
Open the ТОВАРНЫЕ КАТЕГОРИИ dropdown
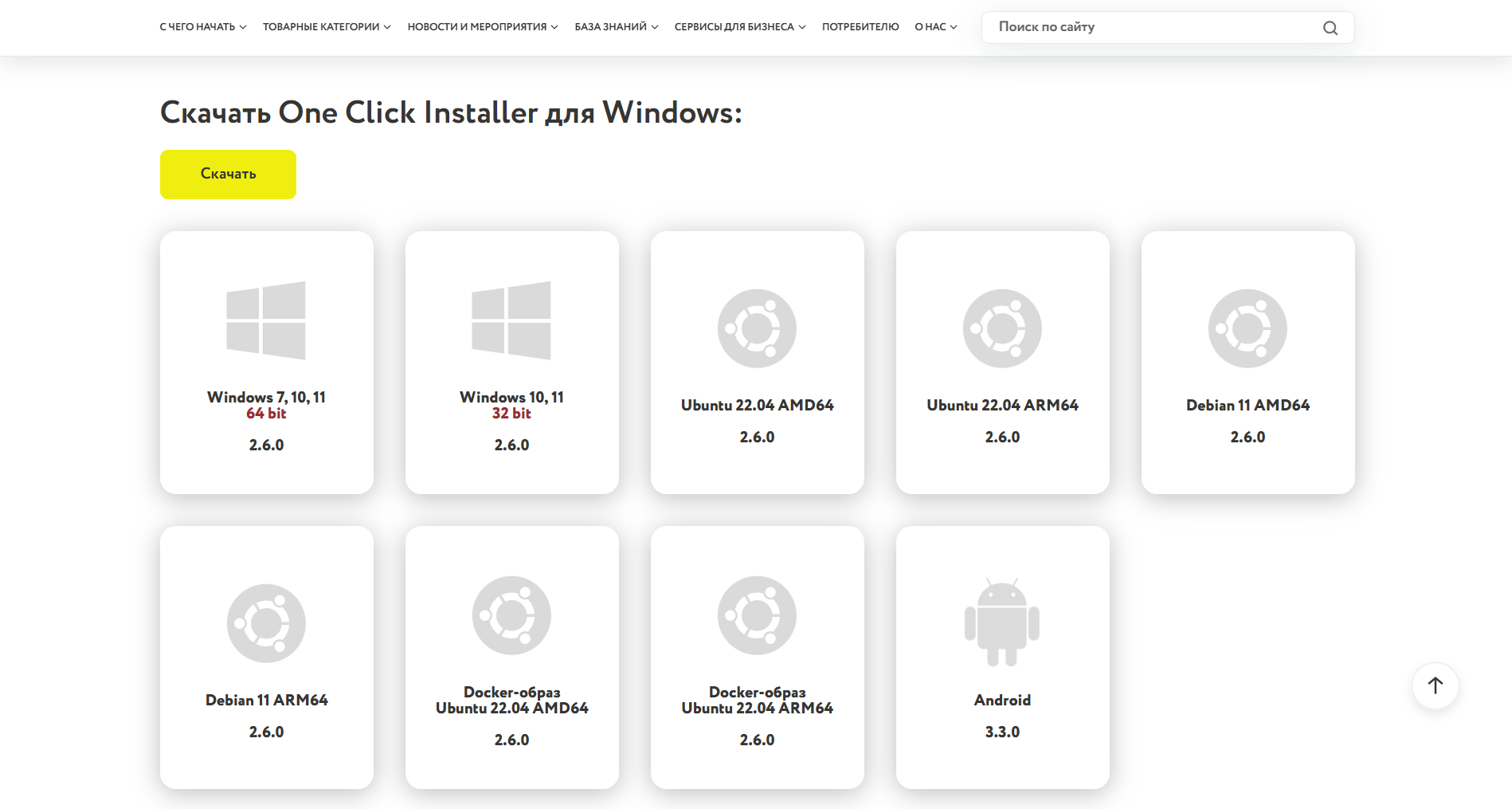coord(327,27)
